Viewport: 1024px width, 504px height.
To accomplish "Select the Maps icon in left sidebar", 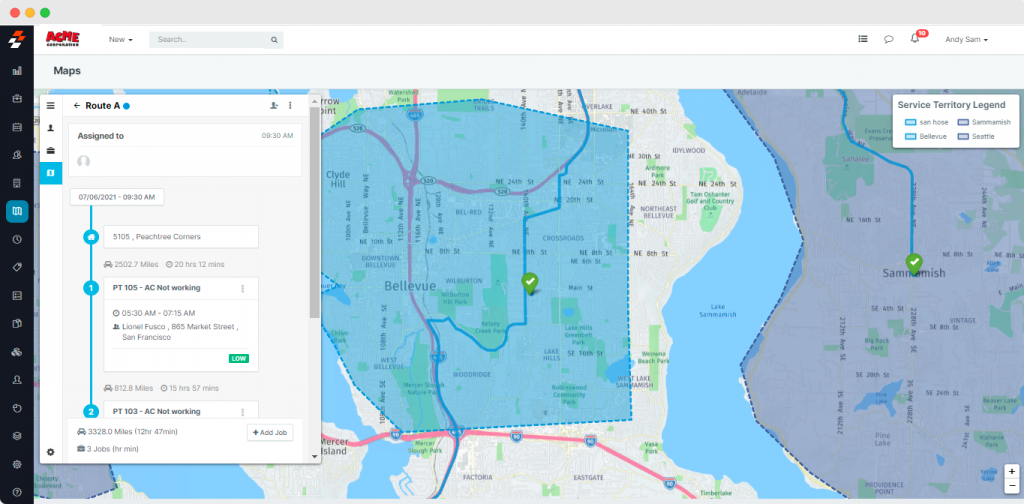I will coord(17,211).
